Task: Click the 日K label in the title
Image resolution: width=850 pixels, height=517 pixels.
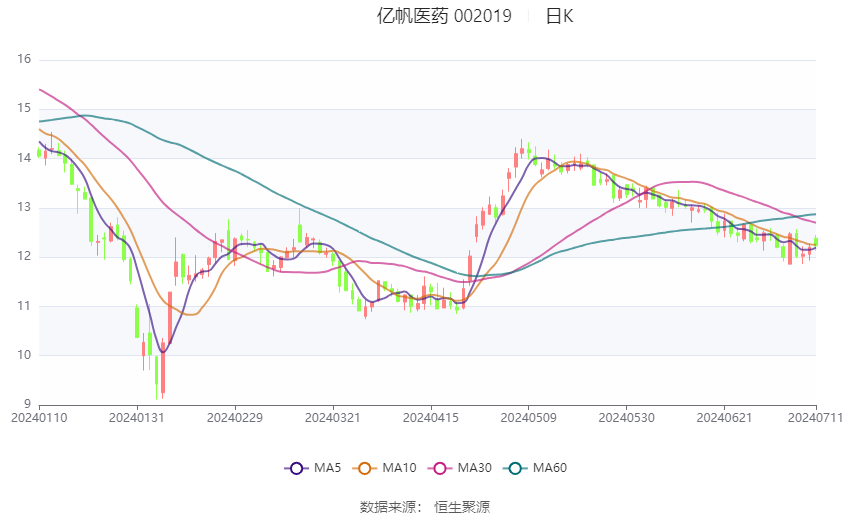Action: [559, 16]
